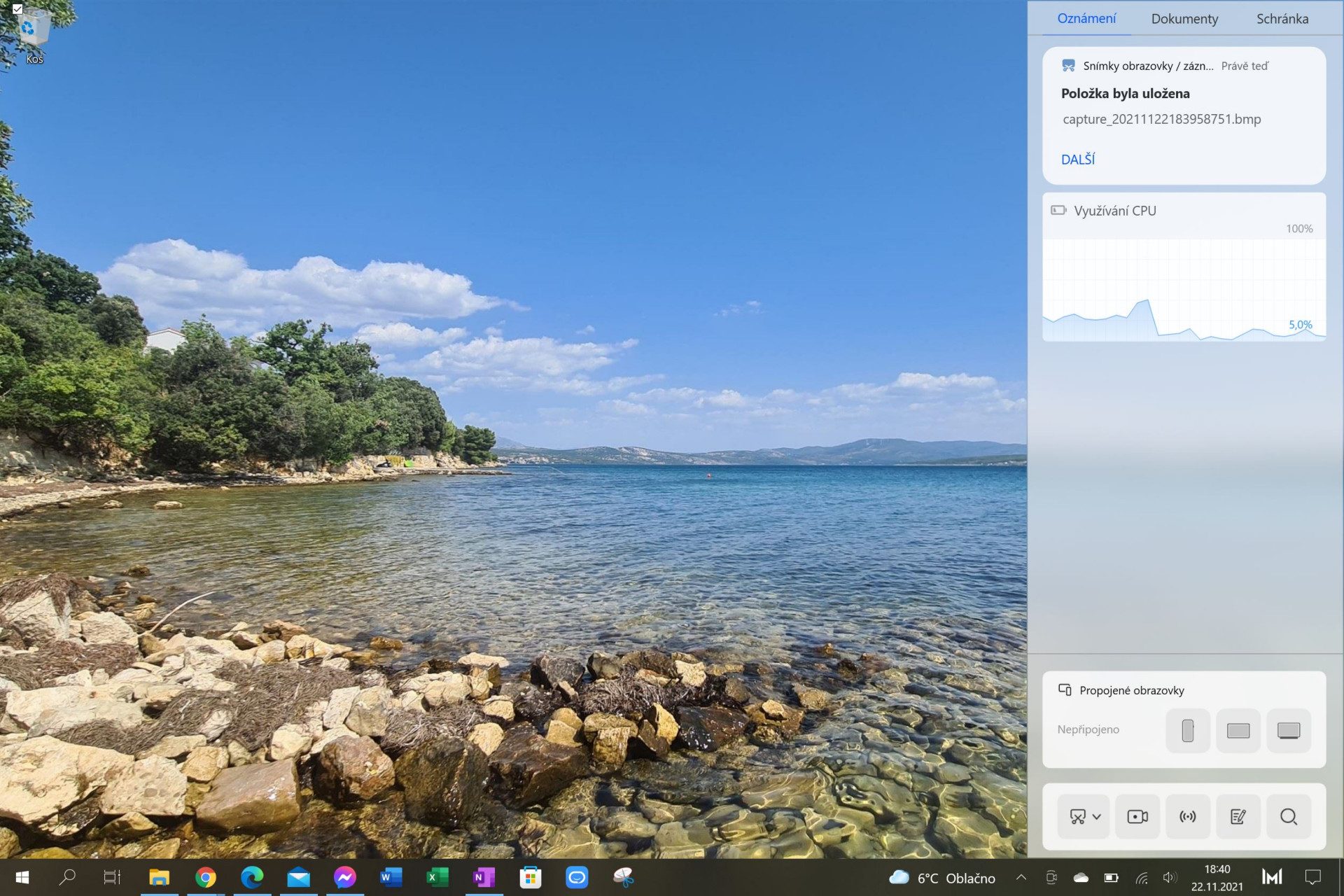Open Task View in taskbar
The height and width of the screenshot is (896, 1344).
112,877
